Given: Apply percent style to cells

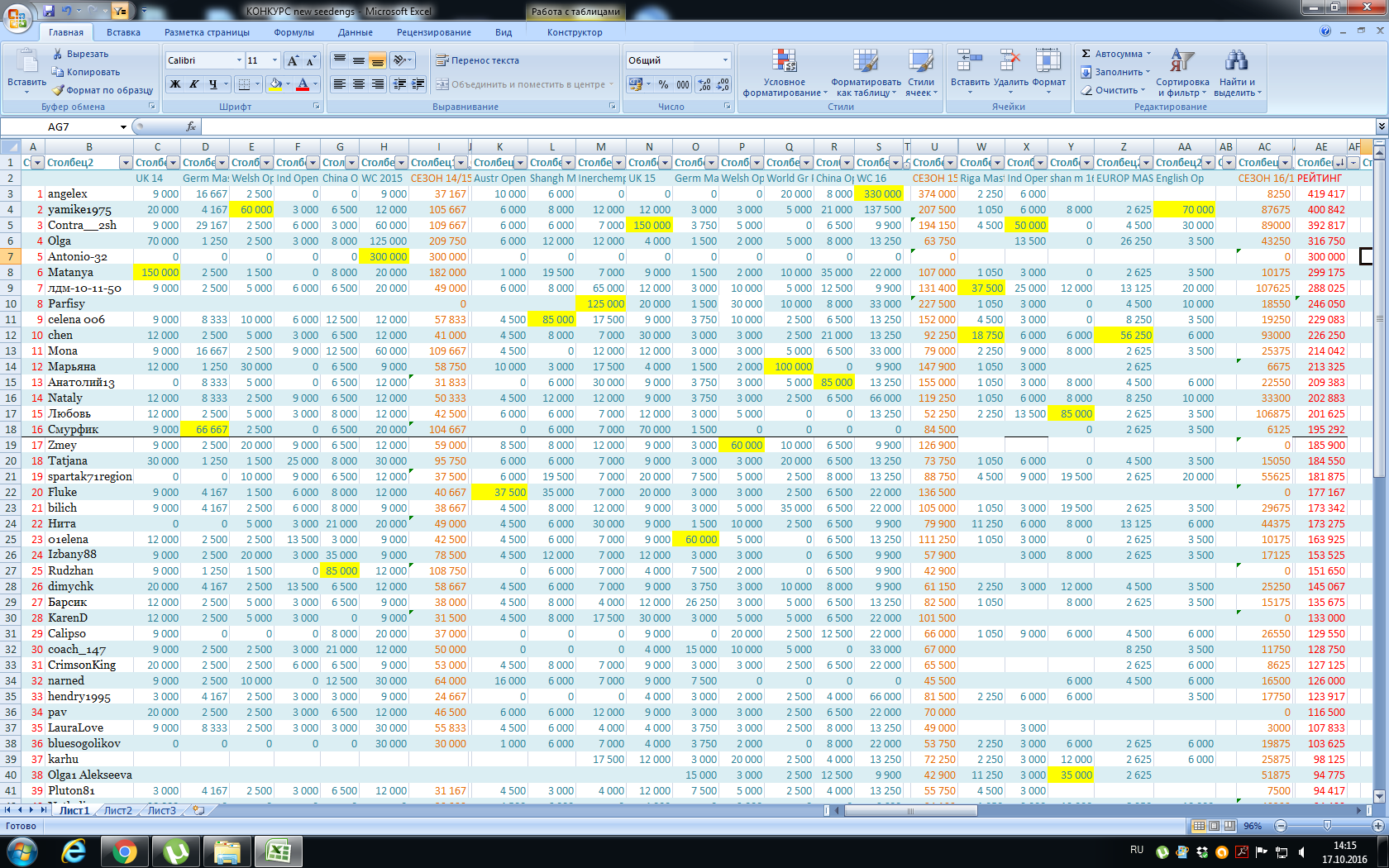Looking at the screenshot, I should click(x=663, y=84).
